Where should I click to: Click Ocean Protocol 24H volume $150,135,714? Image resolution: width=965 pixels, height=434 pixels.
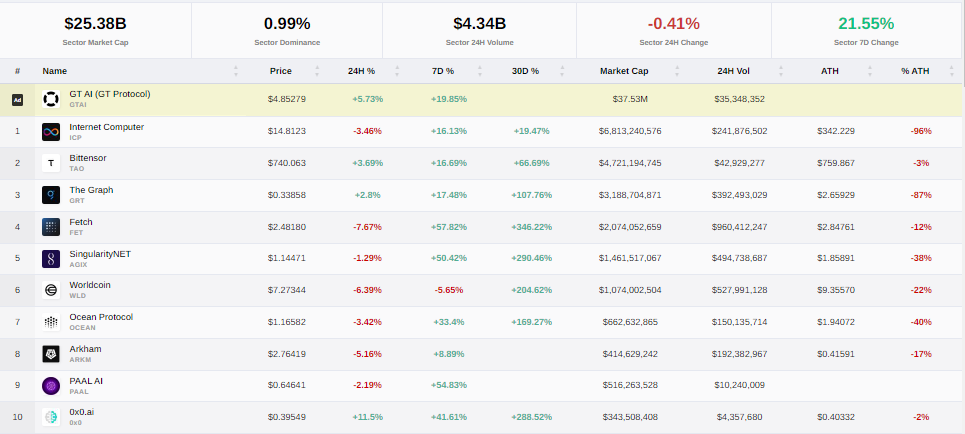point(739,322)
